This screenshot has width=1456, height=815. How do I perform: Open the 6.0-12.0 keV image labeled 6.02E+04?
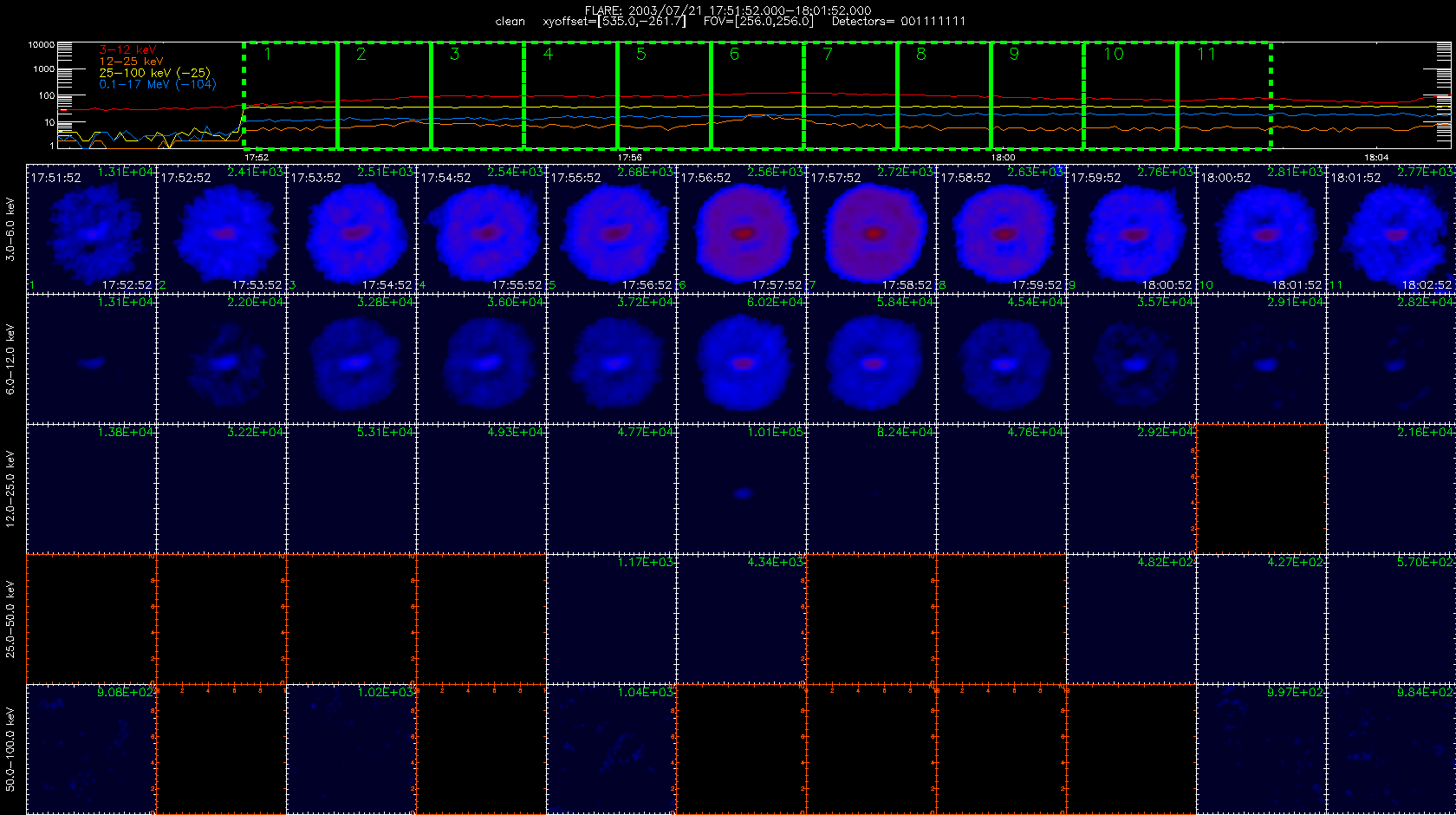click(x=741, y=359)
